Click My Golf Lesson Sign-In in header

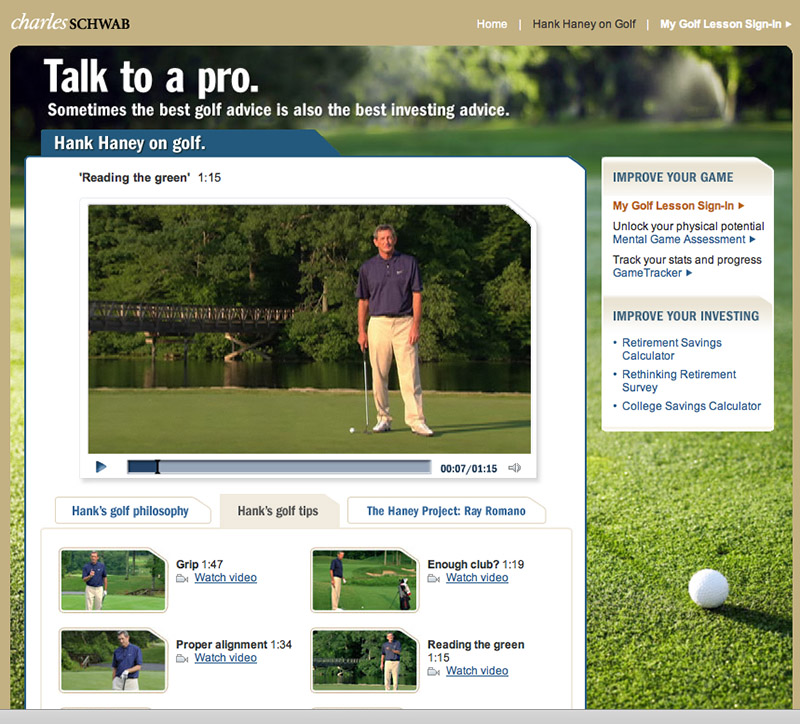click(725, 24)
